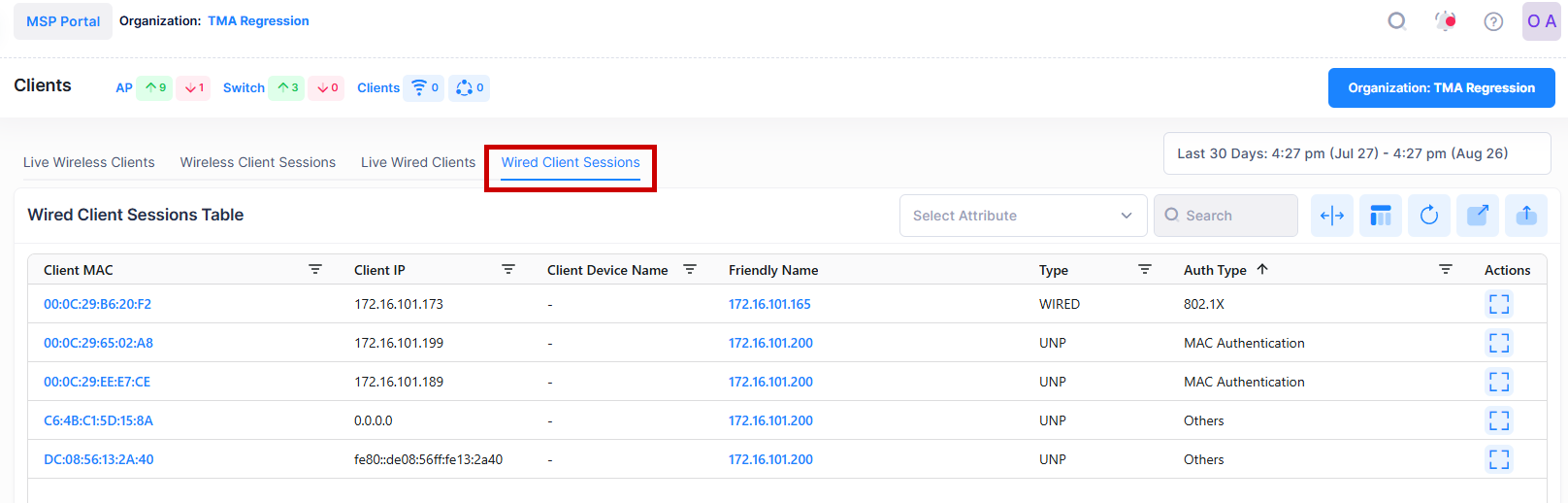Open the Client MAC column filter
This screenshot has width=1568, height=503.
[315, 269]
